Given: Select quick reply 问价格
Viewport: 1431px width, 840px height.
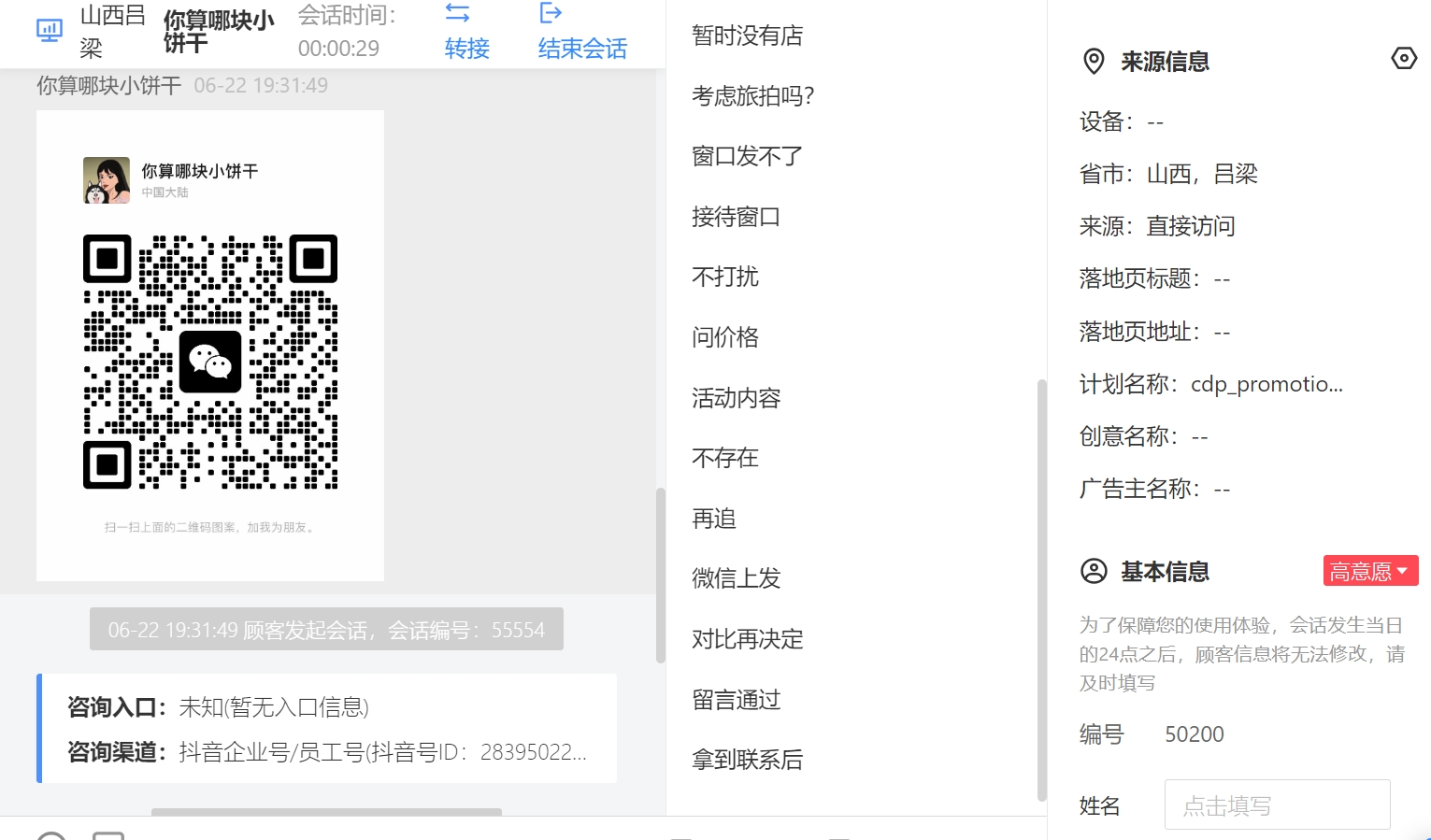Looking at the screenshot, I should (724, 337).
